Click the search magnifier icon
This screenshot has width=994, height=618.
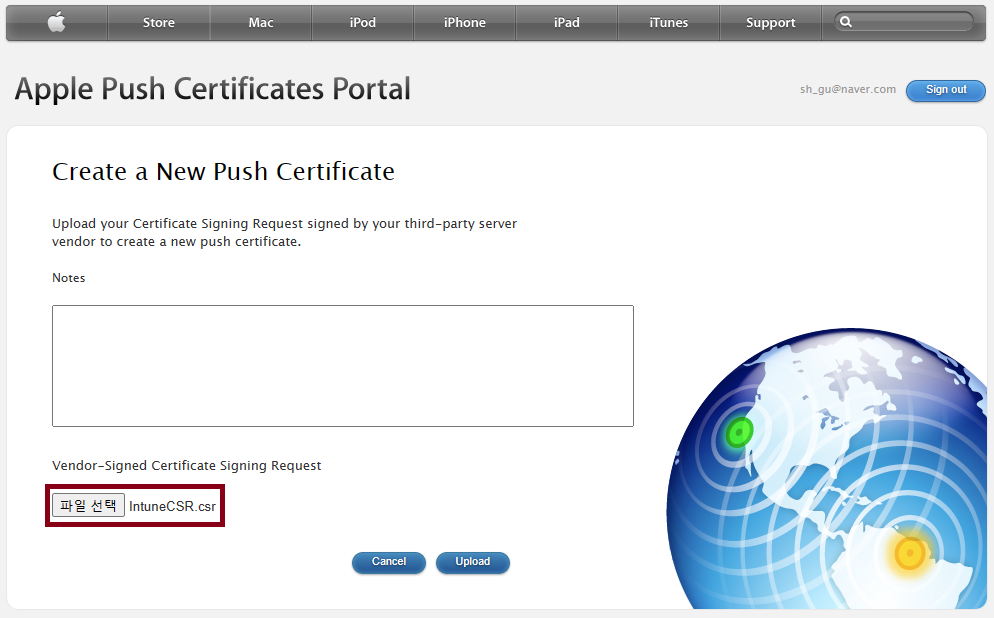(846, 22)
